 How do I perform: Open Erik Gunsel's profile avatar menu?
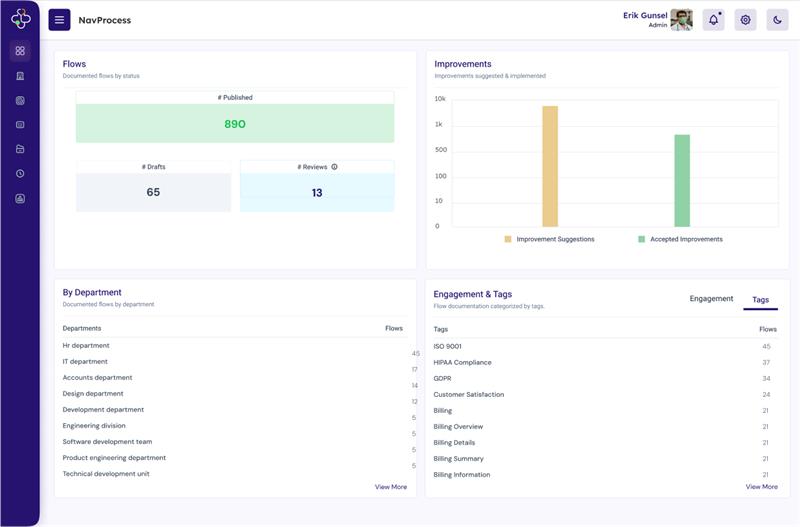click(x=681, y=20)
